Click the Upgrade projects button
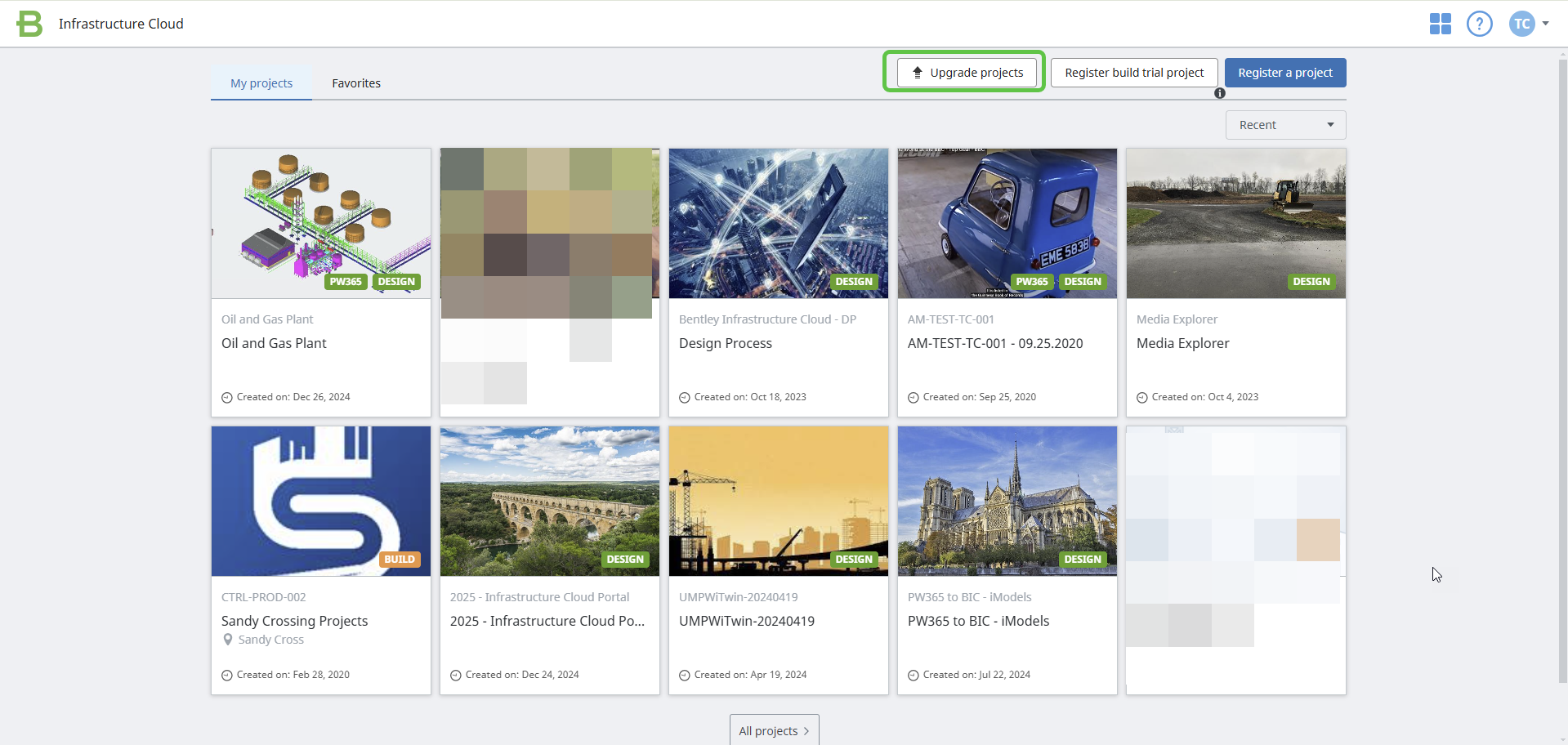Image resolution: width=1568 pixels, height=745 pixels. click(967, 73)
